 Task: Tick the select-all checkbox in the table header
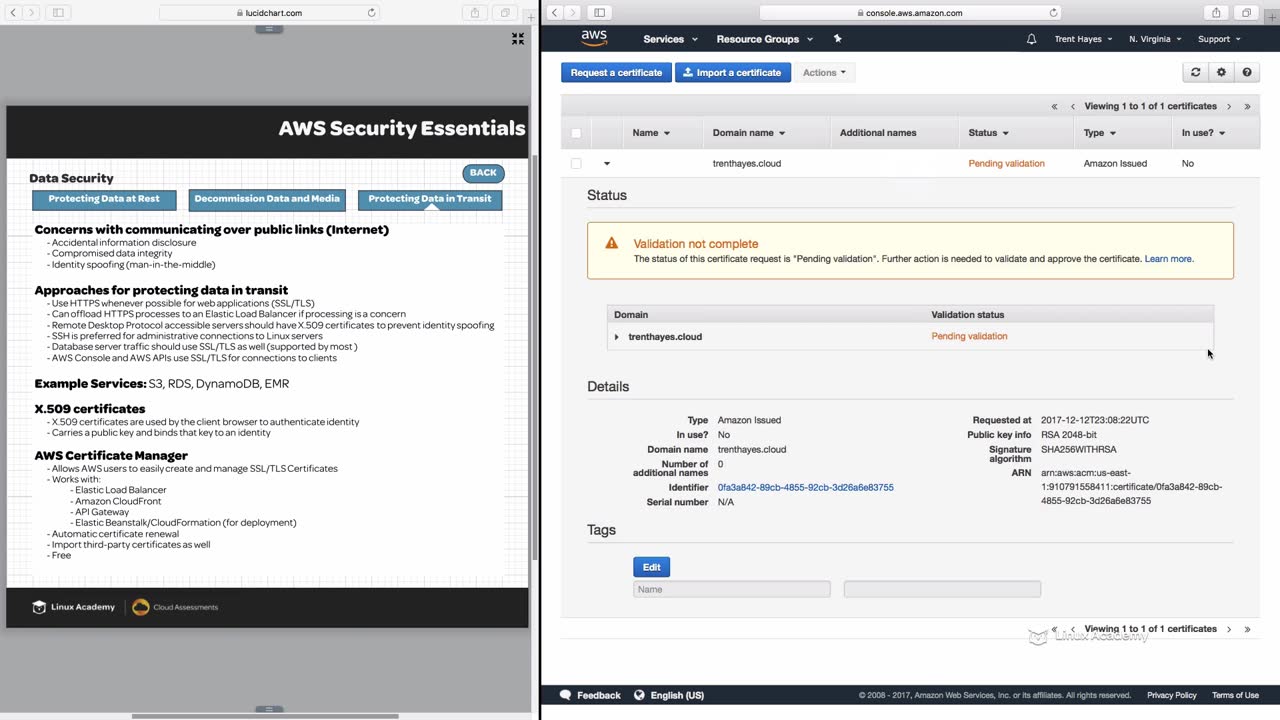(x=576, y=133)
